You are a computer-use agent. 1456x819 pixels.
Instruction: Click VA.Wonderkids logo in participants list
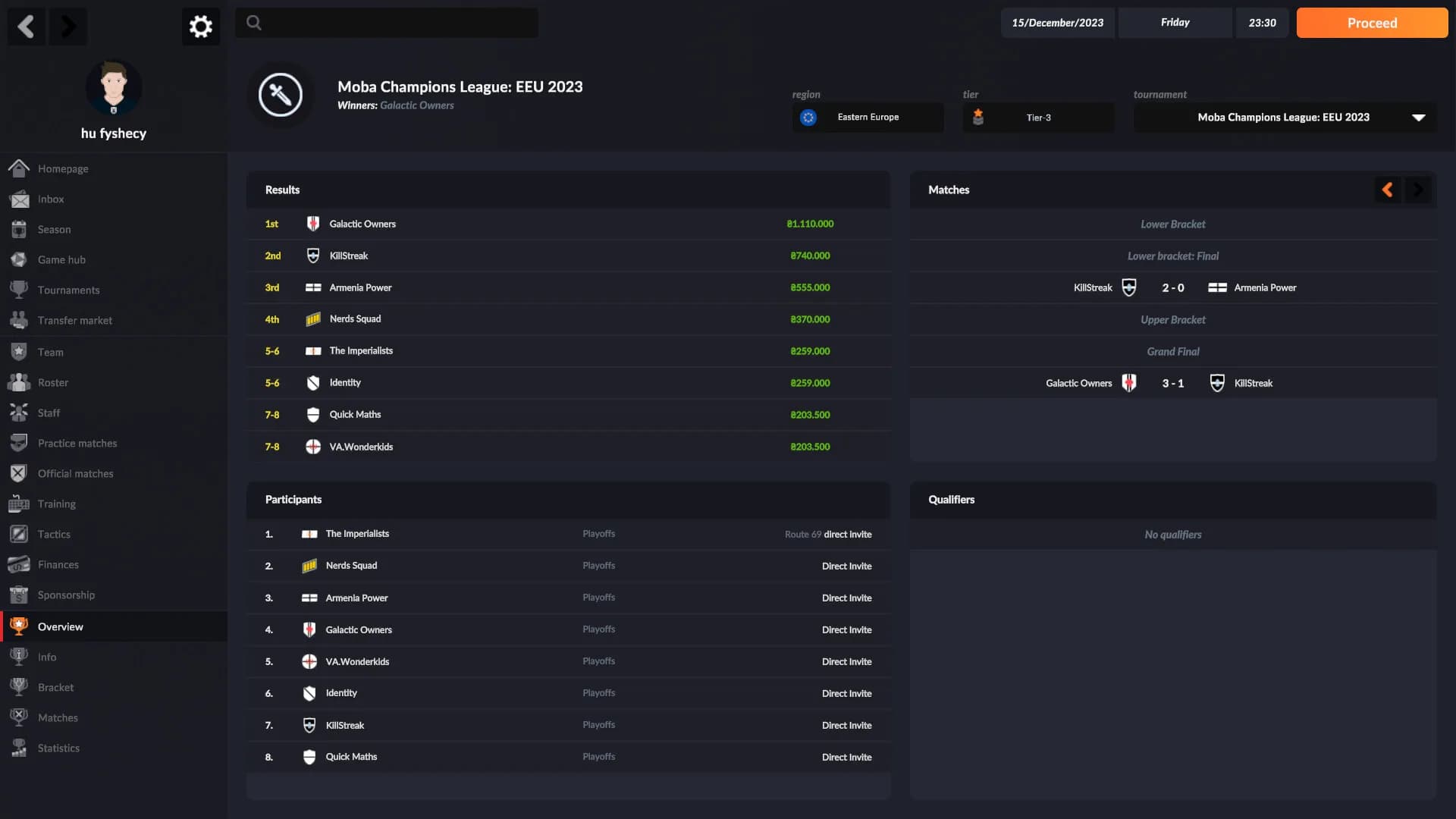point(309,661)
